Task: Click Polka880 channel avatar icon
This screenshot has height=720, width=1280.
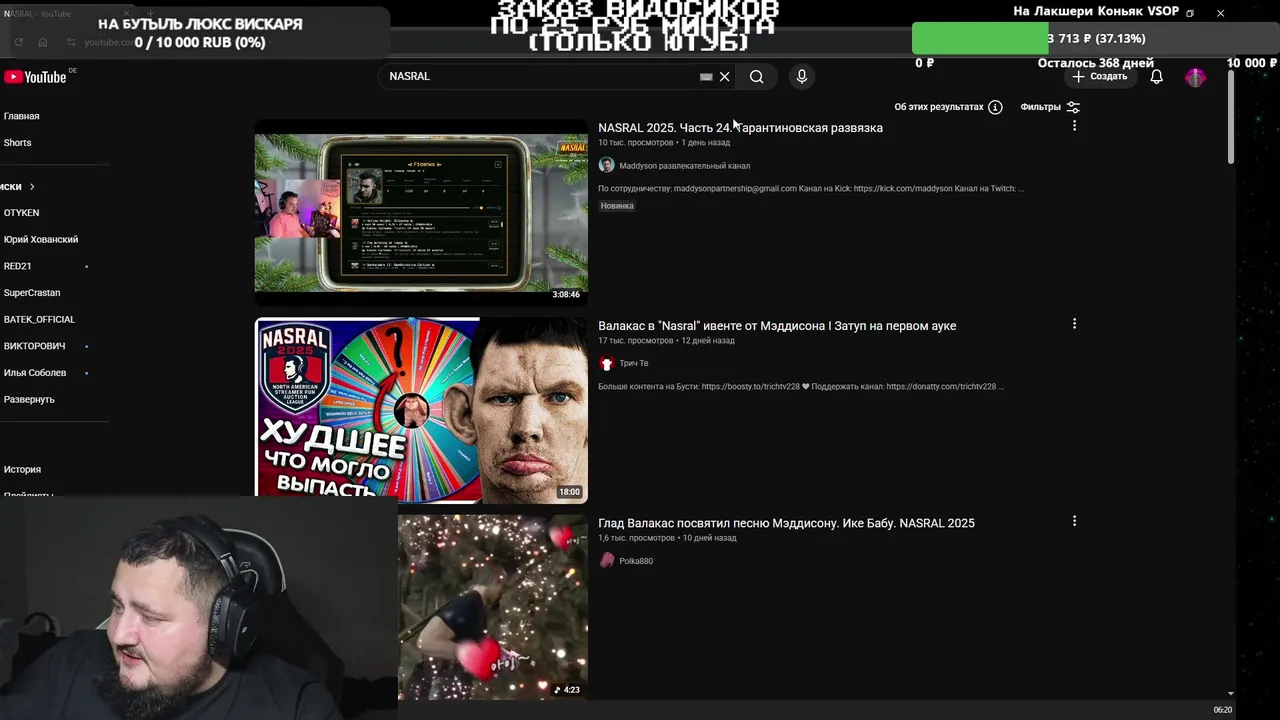Action: click(x=606, y=560)
